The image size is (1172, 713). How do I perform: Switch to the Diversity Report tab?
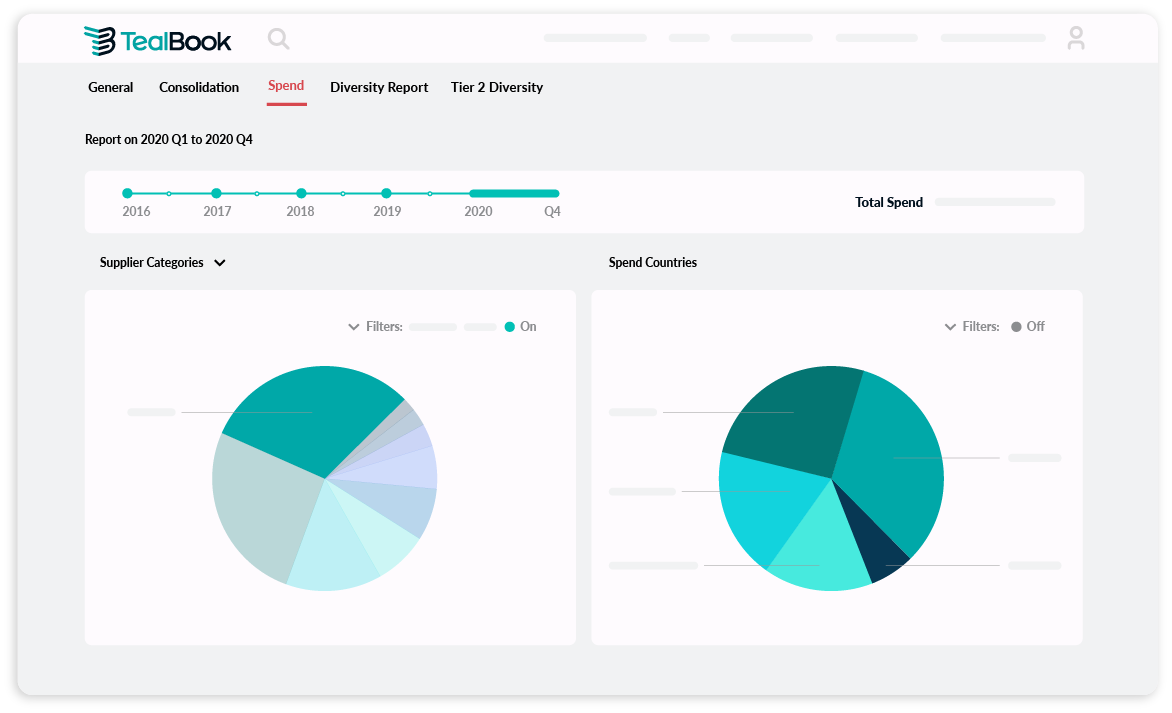pos(379,87)
